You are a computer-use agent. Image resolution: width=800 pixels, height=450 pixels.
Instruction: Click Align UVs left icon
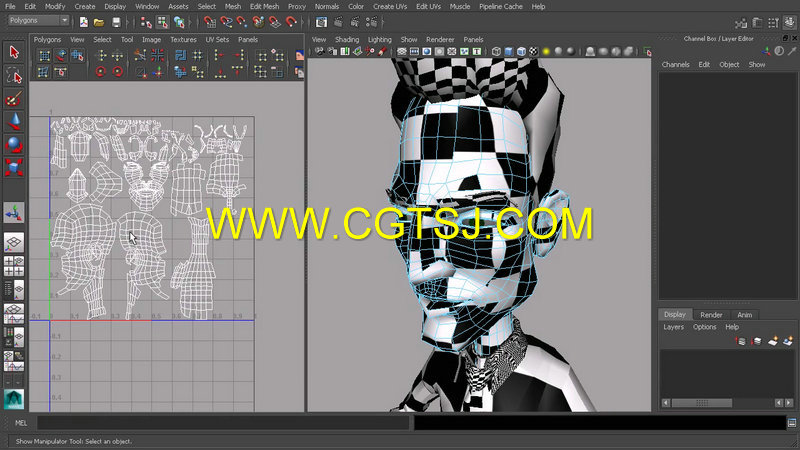tap(220, 56)
